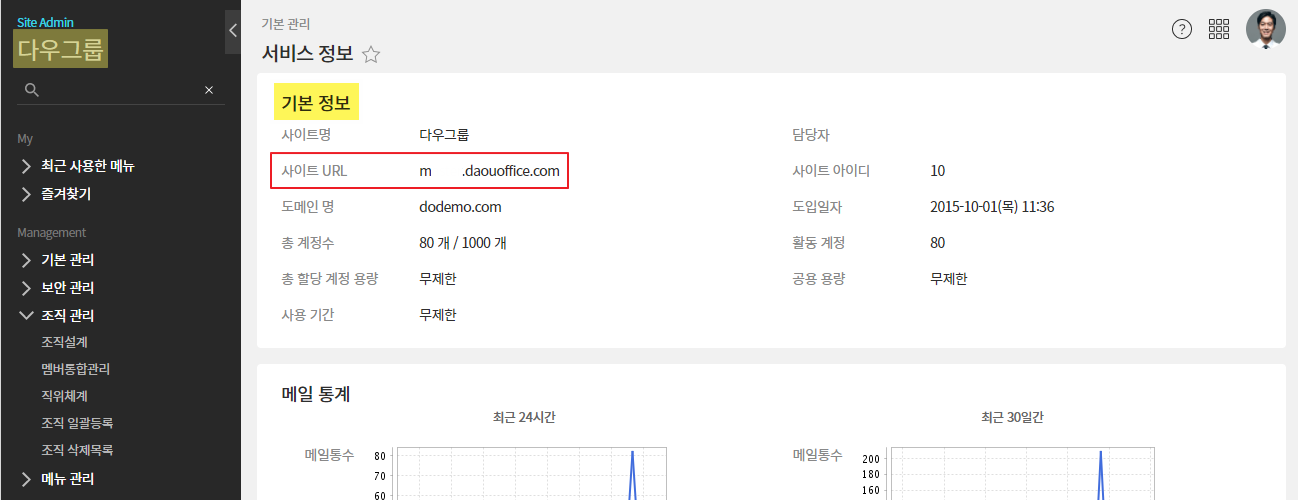
Task: Open the help question mark icon
Action: [1181, 29]
